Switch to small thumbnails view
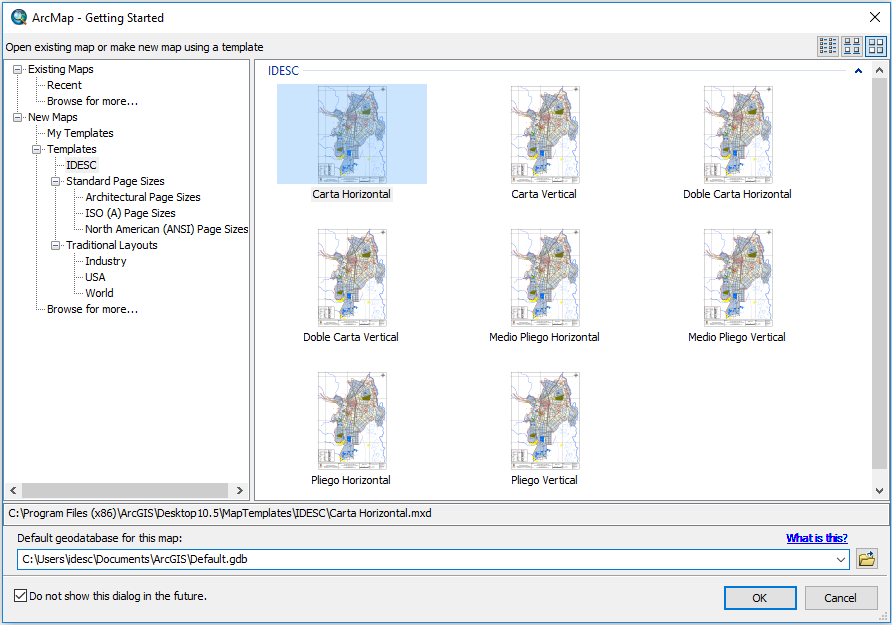The height and width of the screenshot is (625, 892). tap(852, 45)
